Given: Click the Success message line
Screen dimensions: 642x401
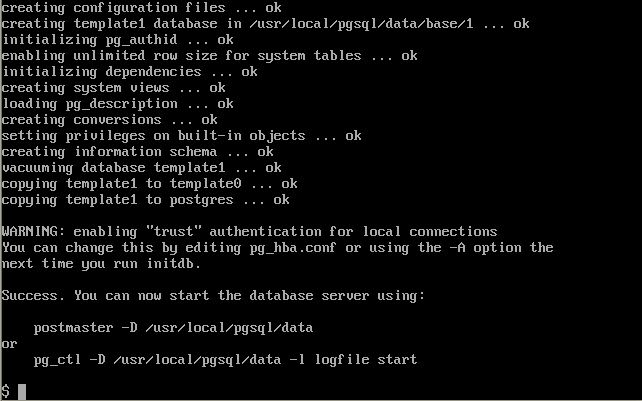Looking at the screenshot, I should (213, 296).
